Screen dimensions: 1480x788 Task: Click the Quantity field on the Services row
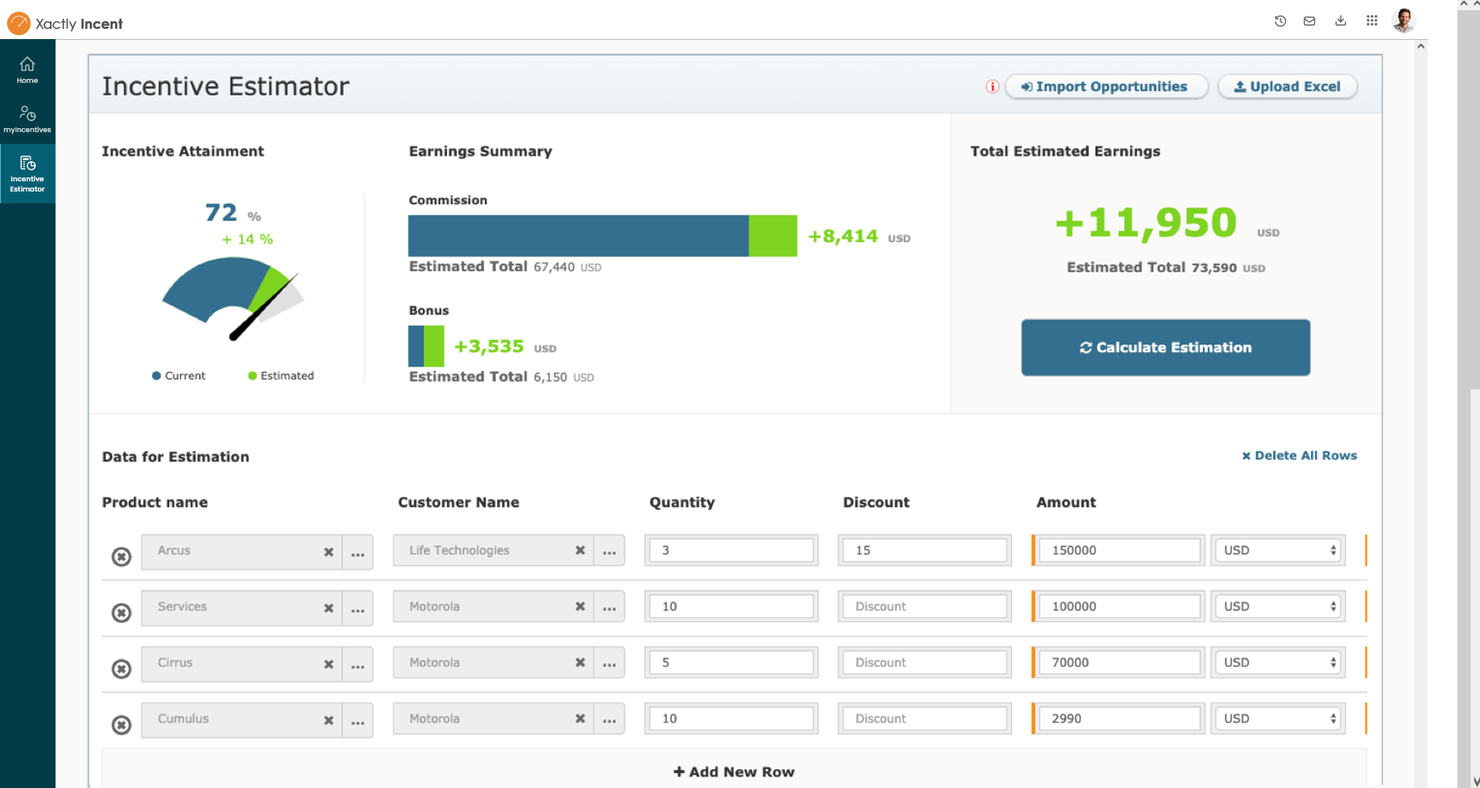tap(731, 605)
